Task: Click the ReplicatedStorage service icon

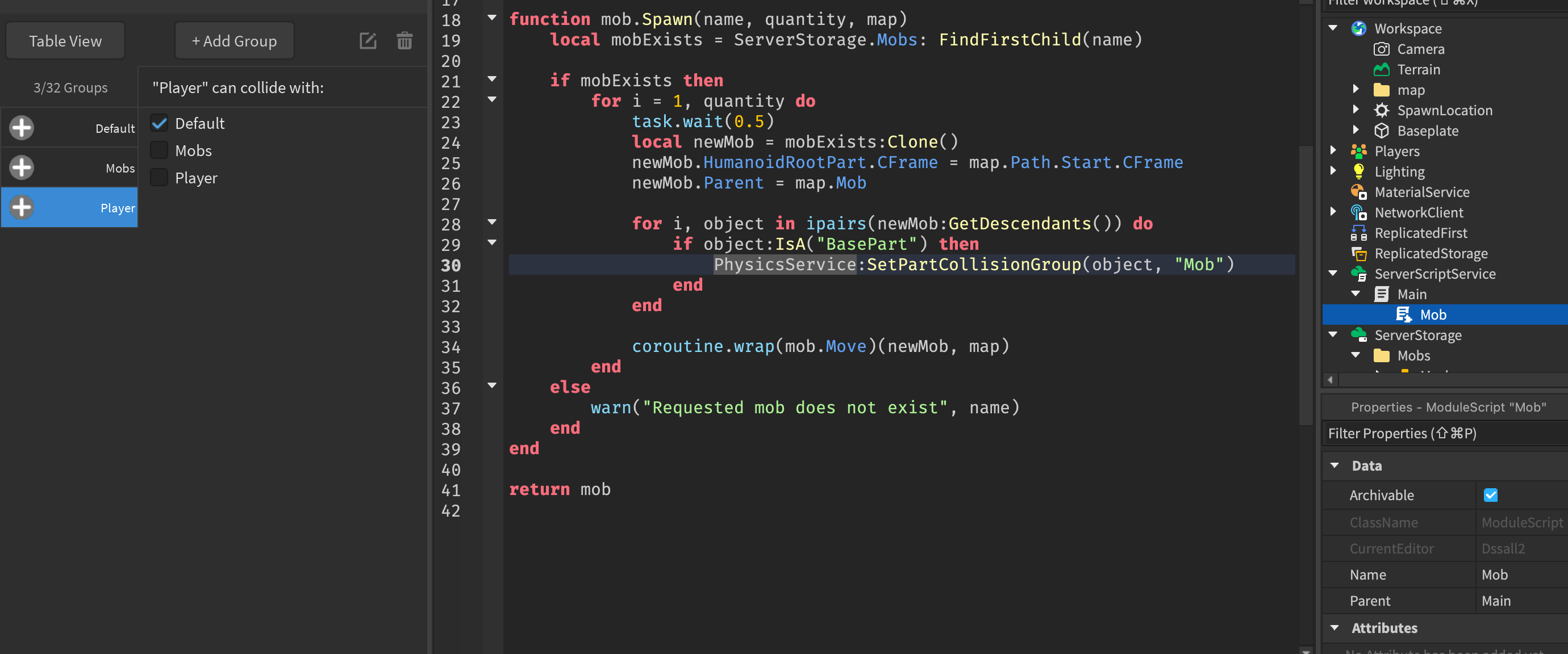Action: tap(1358, 253)
